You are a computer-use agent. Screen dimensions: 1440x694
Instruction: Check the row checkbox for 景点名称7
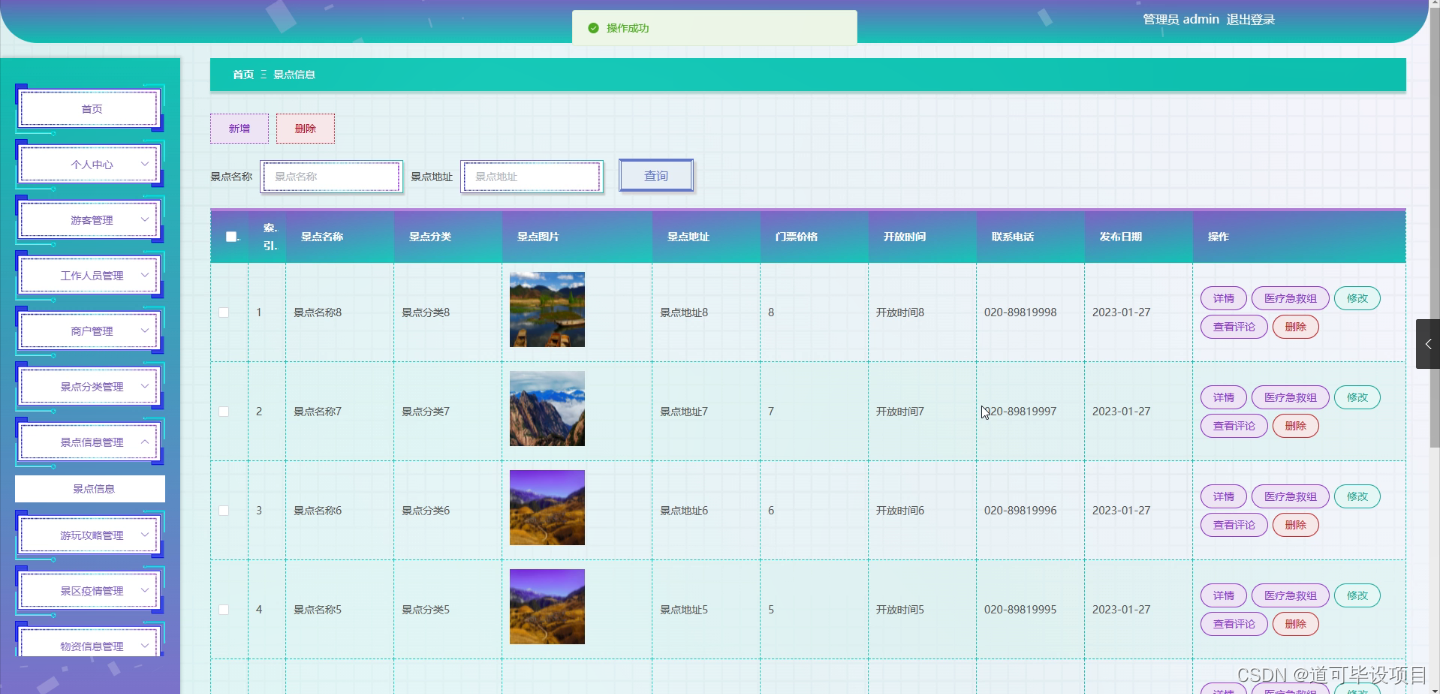tap(224, 412)
